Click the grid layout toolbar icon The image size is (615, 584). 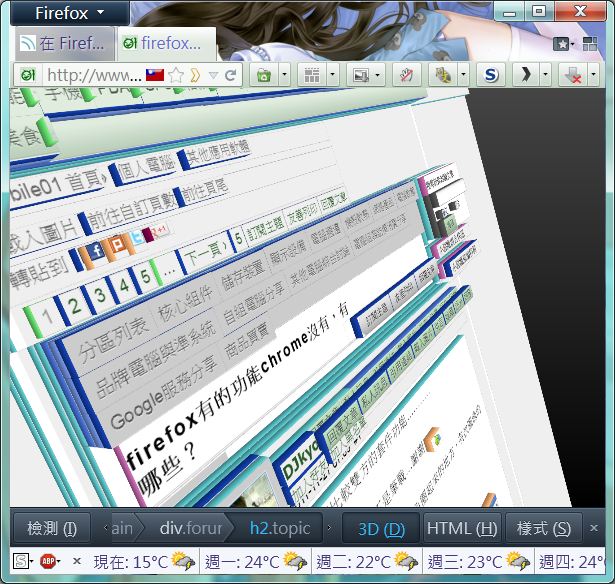(312, 75)
